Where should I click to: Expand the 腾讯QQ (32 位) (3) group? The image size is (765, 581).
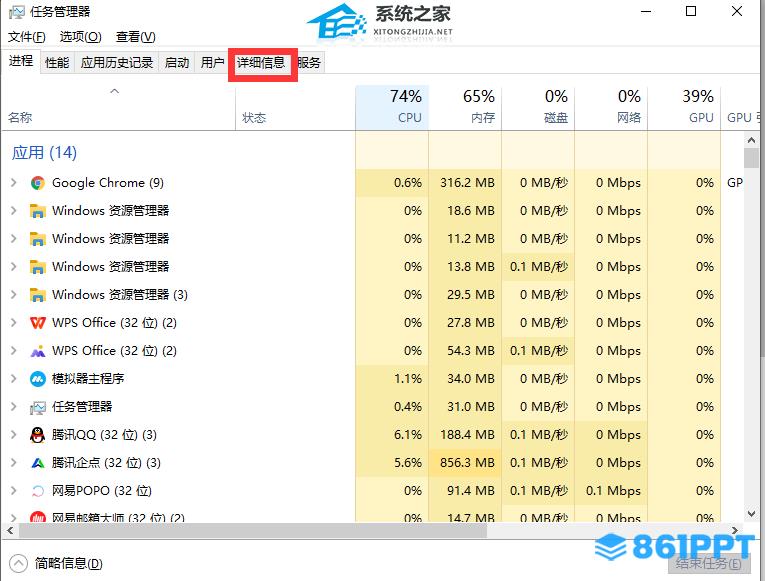tap(14, 435)
